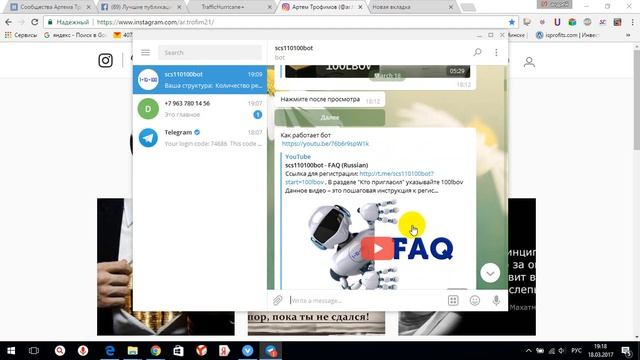Click the Write a message field
Image resolution: width=640 pixels, height=360 pixels.
[365, 300]
